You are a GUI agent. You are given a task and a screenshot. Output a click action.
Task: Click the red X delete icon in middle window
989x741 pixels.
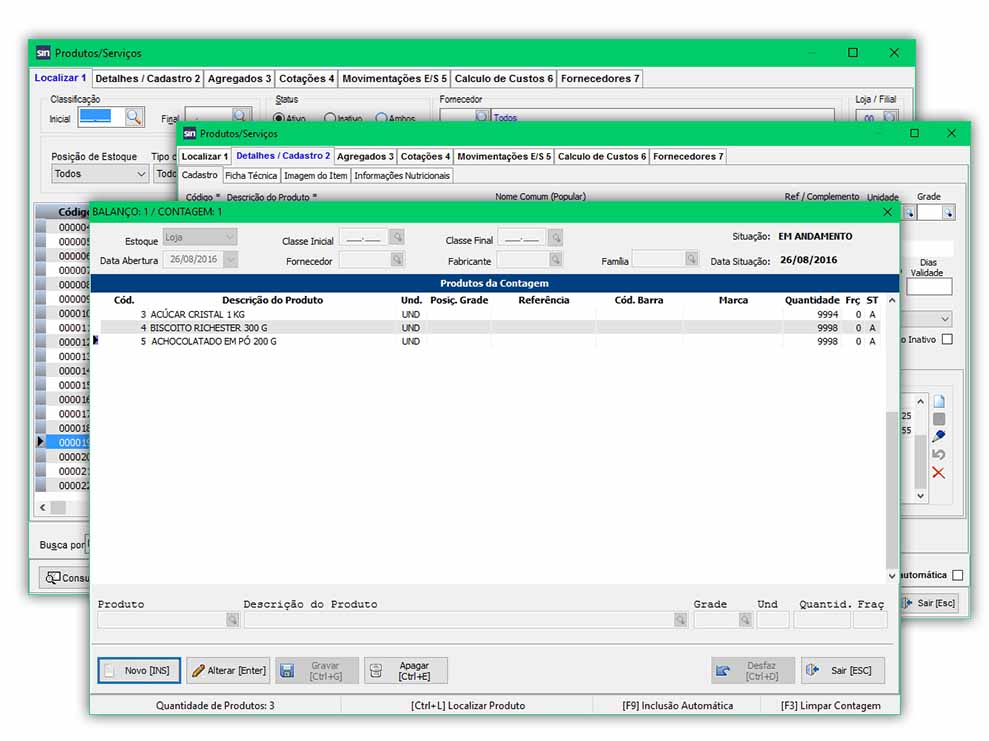coord(939,473)
